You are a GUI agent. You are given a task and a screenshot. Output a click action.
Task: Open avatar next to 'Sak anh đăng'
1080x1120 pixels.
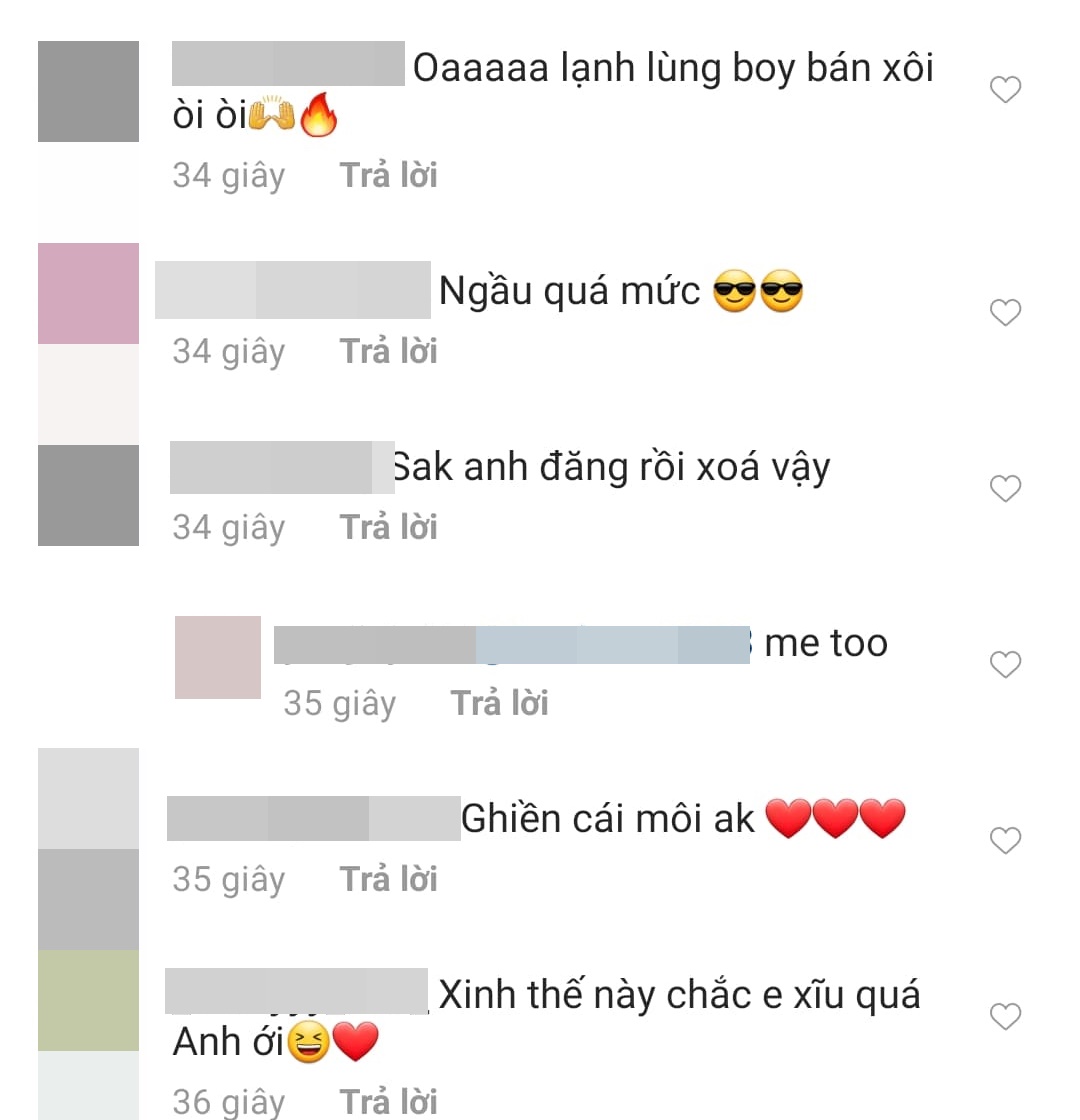click(x=89, y=496)
